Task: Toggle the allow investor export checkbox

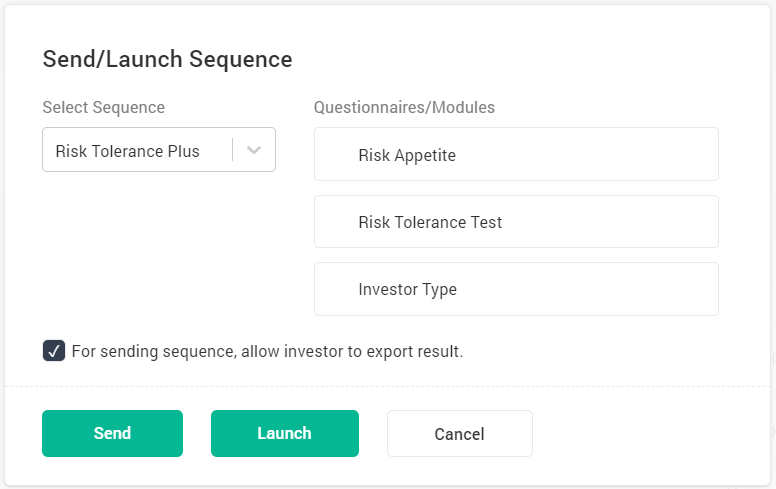Action: point(54,351)
